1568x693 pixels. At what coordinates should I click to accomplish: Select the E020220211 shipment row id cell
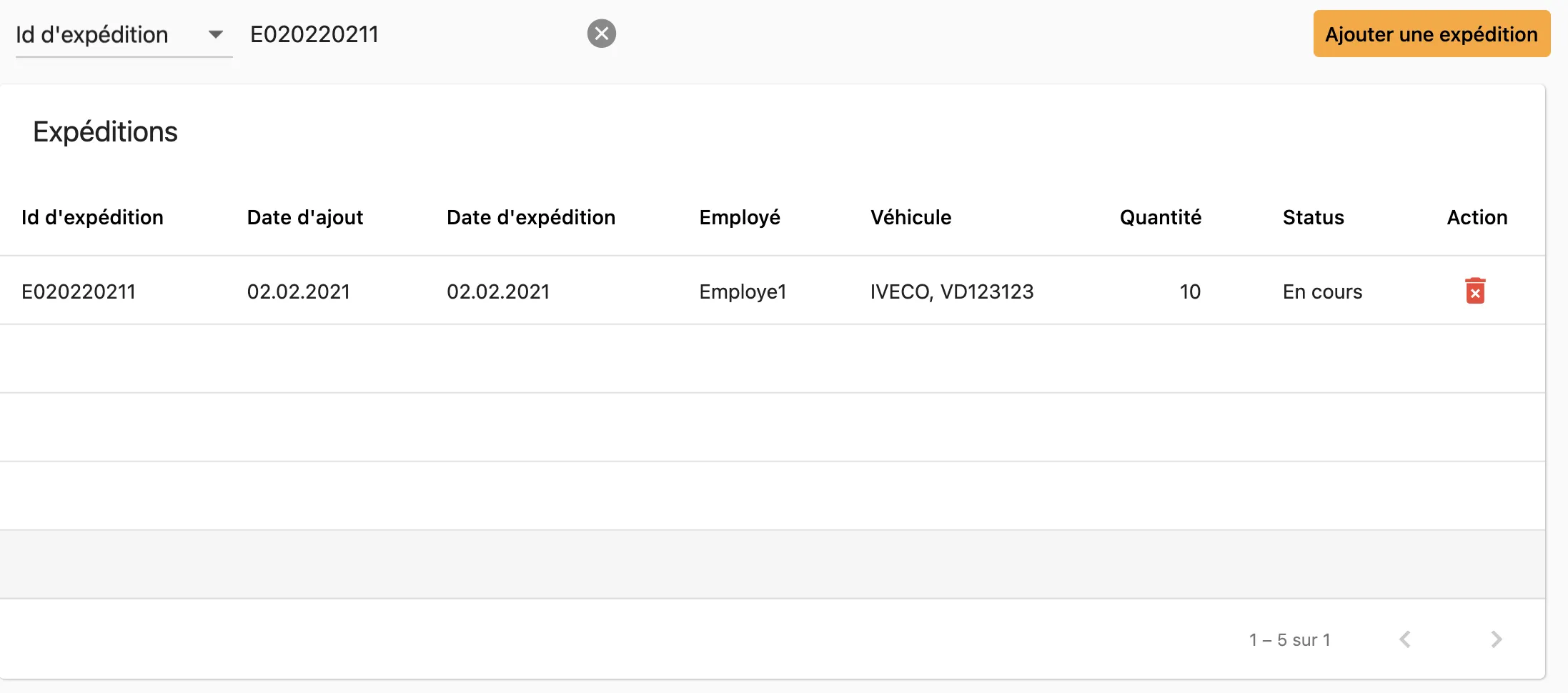tap(79, 291)
